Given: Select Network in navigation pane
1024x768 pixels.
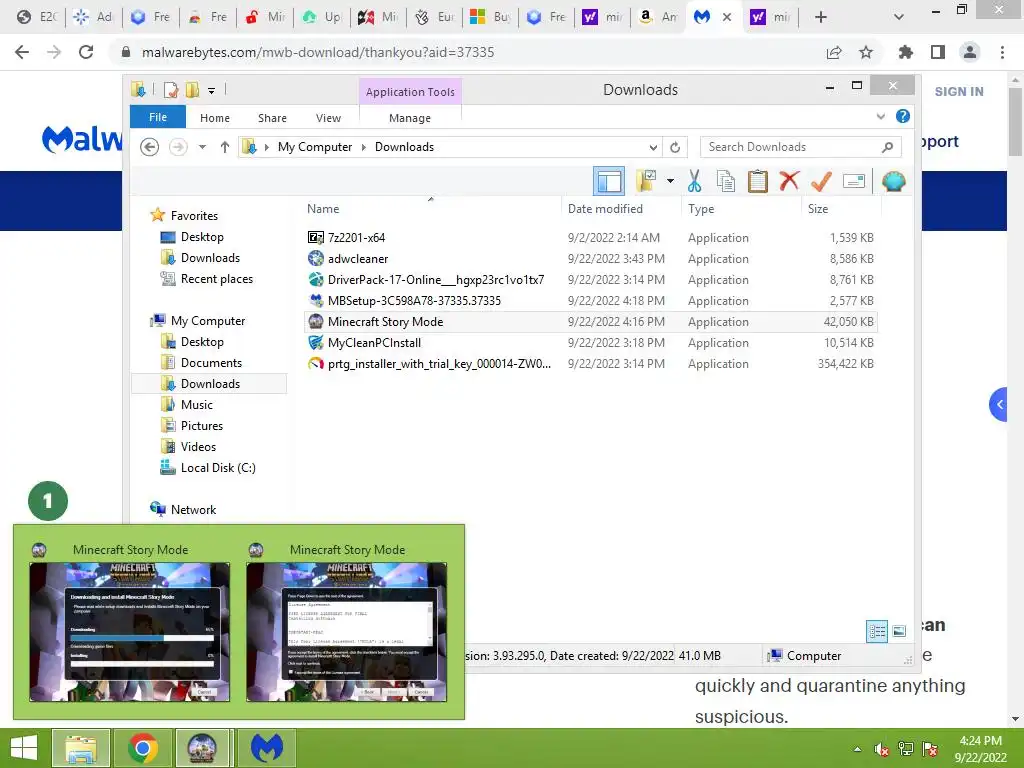Looking at the screenshot, I should [x=193, y=509].
